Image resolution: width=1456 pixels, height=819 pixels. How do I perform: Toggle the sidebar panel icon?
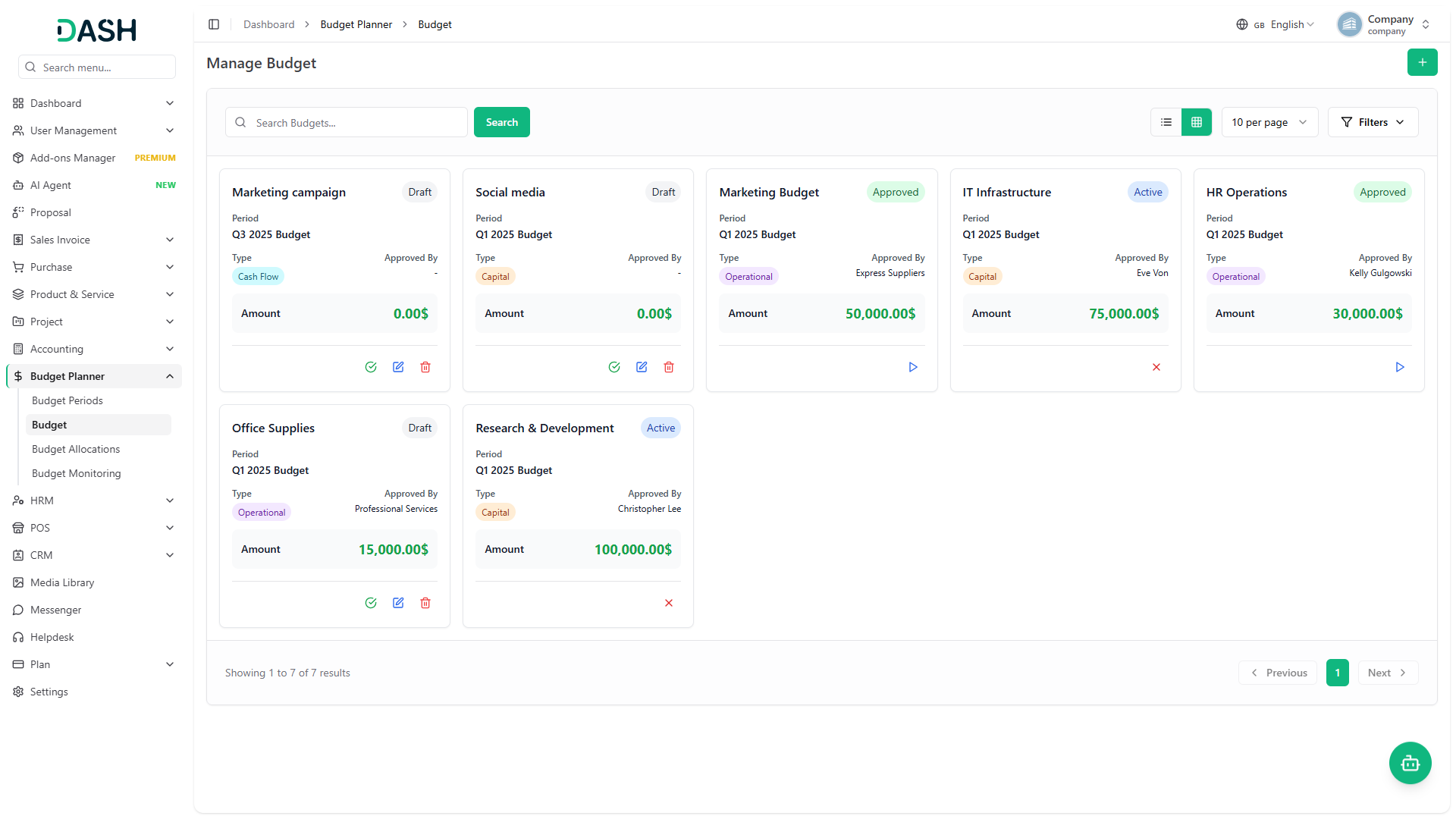tap(214, 24)
